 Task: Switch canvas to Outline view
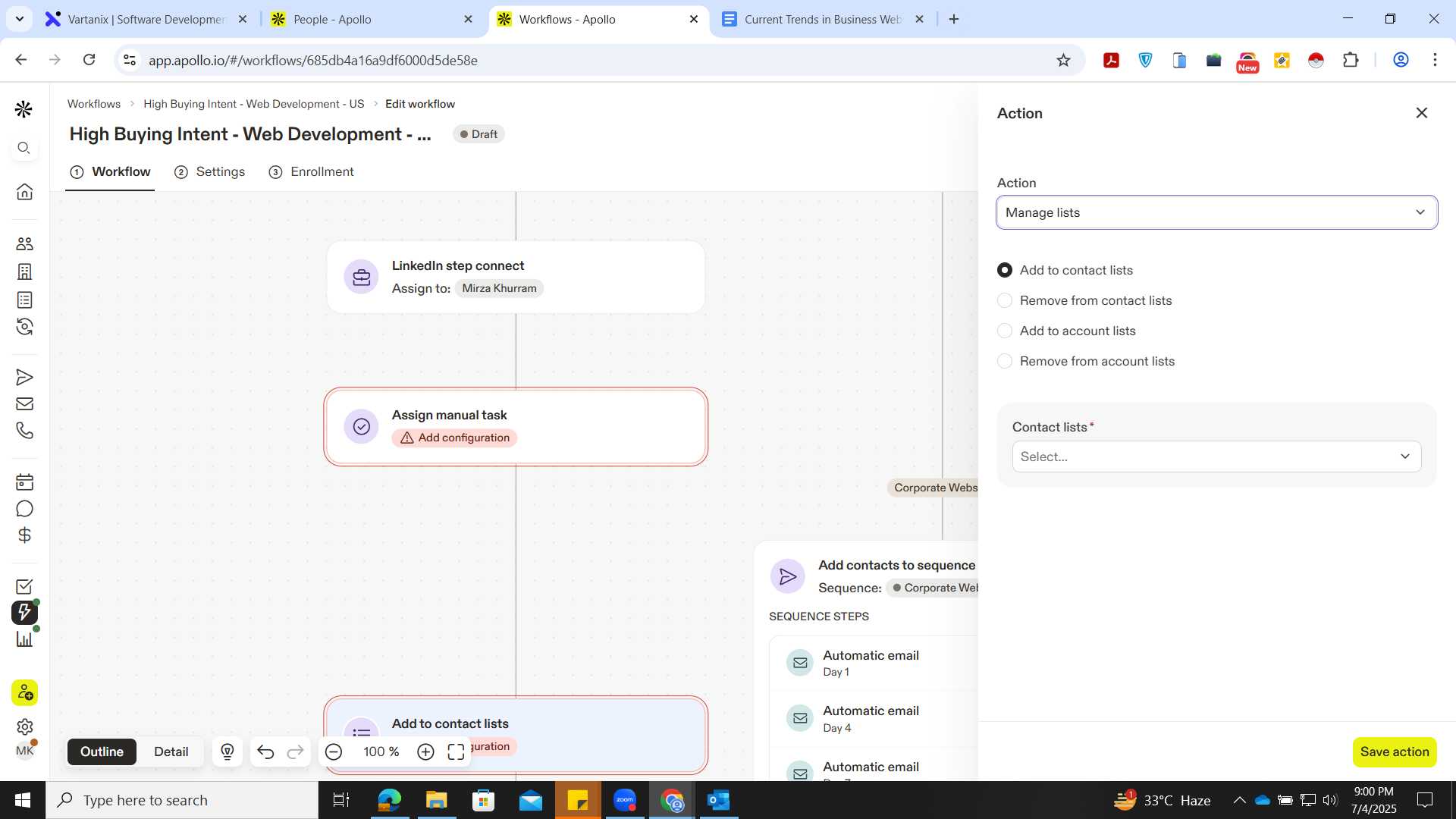tap(102, 752)
